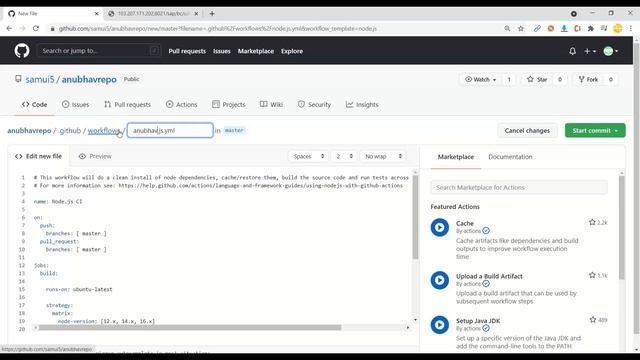Click the Setup Java JDK action icon

click(440, 325)
